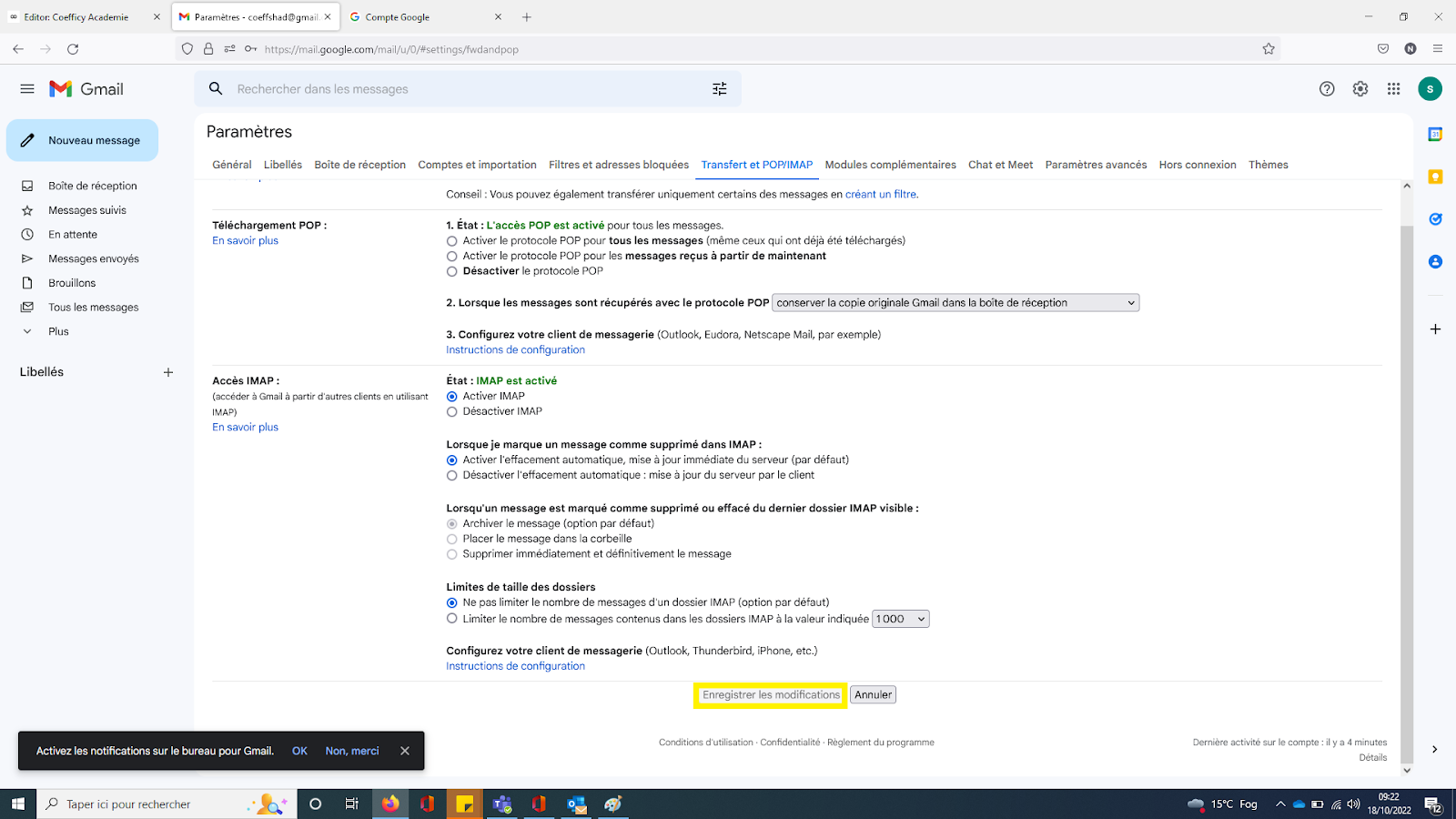The image size is (1456, 819).
Task: Click Enregistrer les modifications
Action: pos(771,695)
